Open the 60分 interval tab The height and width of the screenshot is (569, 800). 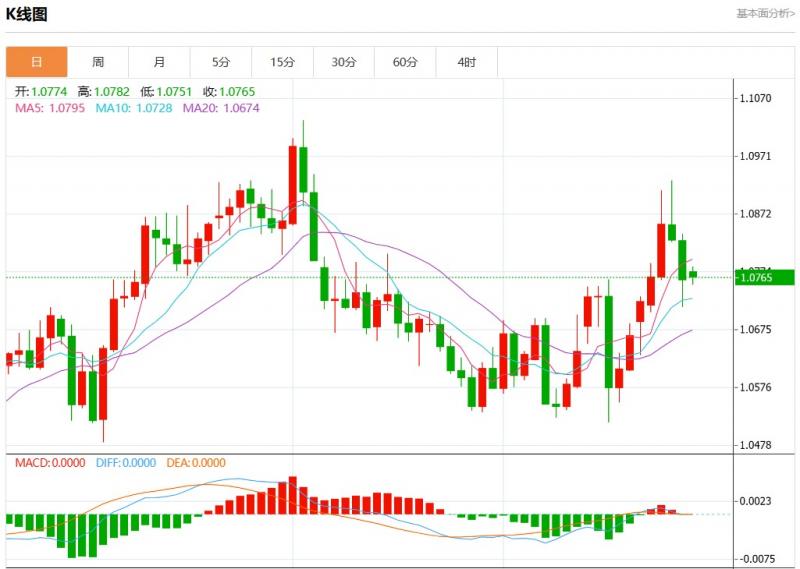pos(405,62)
